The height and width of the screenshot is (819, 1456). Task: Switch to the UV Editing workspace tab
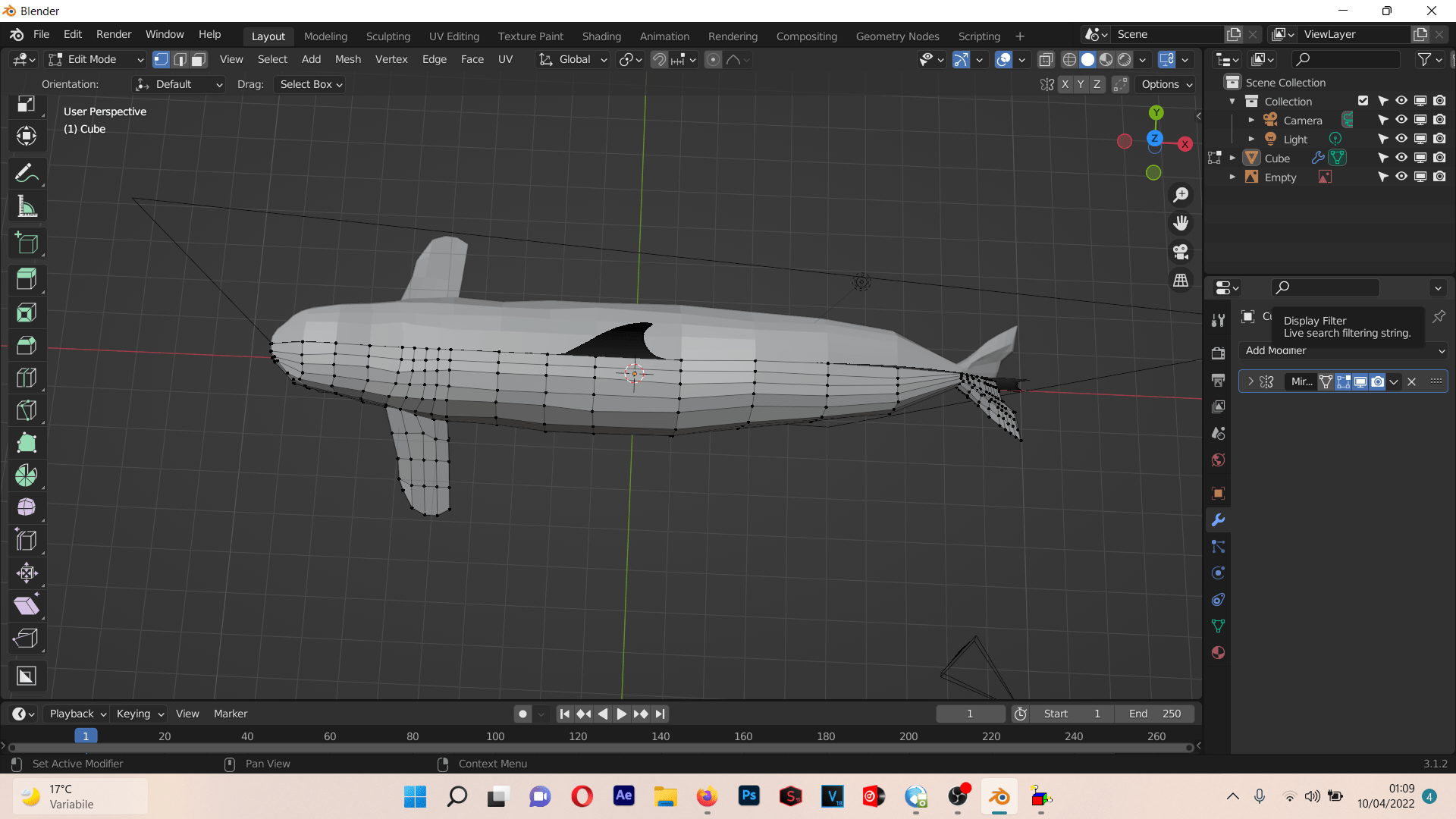[x=453, y=36]
